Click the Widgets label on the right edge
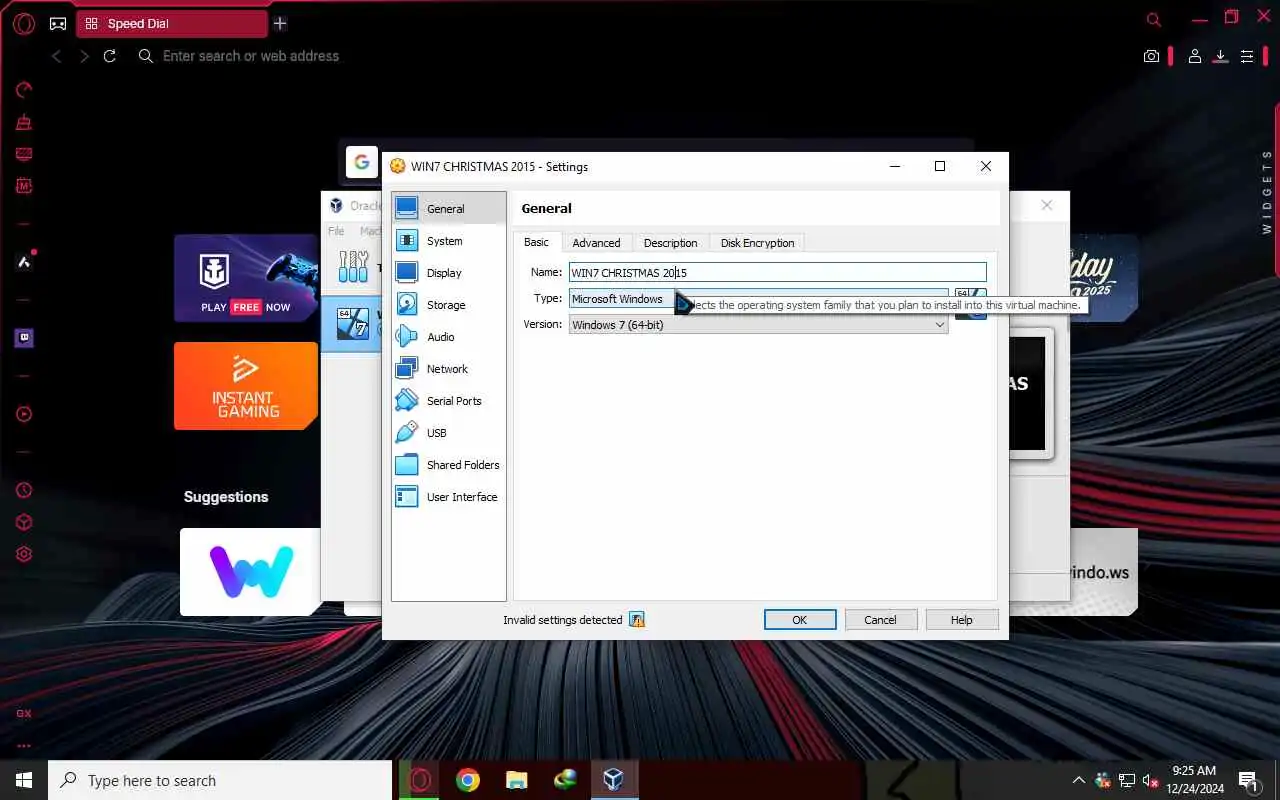The height and width of the screenshot is (800, 1280). click(x=1267, y=193)
